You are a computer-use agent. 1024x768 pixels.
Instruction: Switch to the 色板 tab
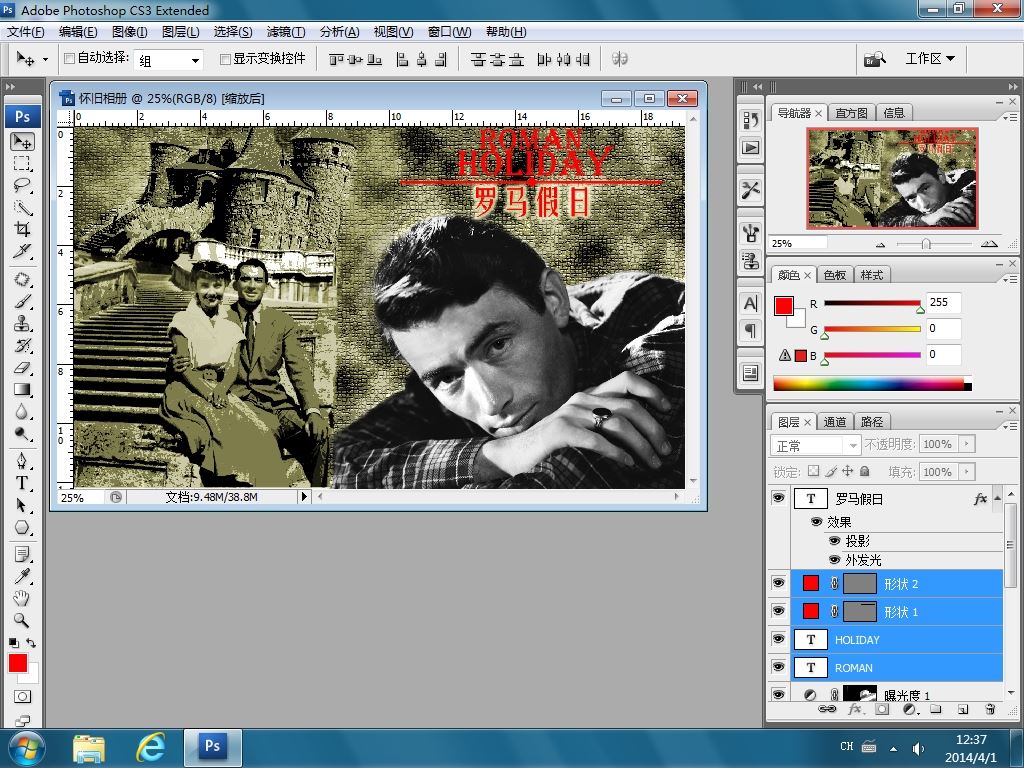point(835,276)
